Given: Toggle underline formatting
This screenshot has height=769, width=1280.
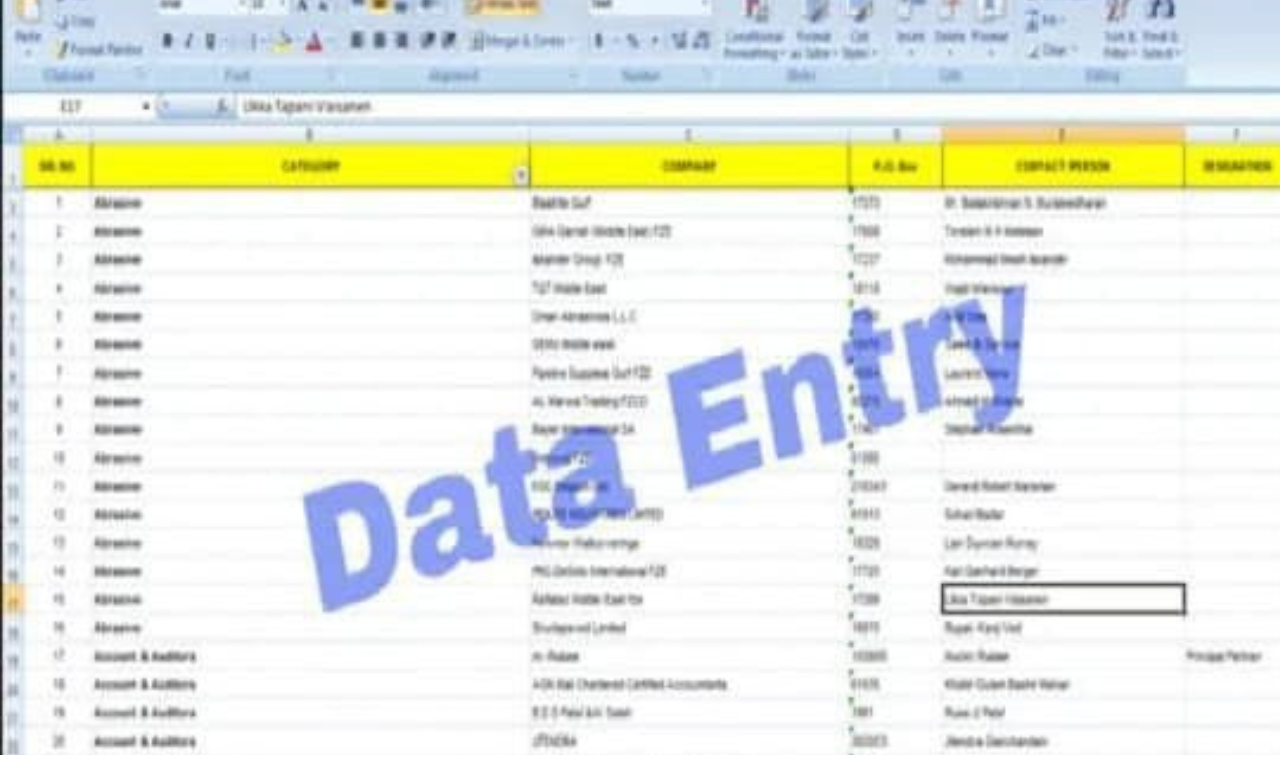Looking at the screenshot, I should tap(208, 40).
